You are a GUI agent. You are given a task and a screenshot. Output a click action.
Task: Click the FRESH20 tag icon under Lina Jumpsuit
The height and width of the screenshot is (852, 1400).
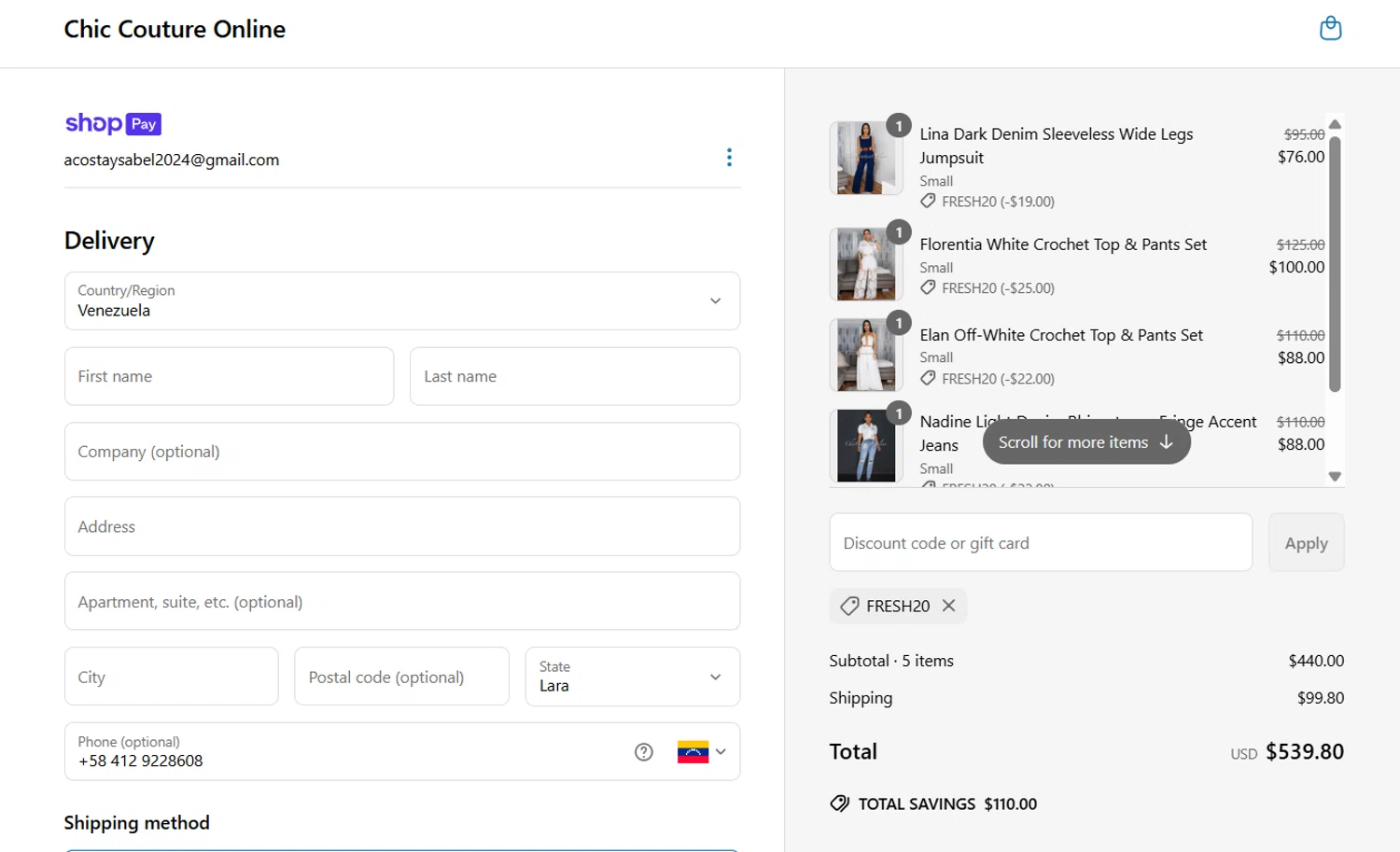click(928, 202)
